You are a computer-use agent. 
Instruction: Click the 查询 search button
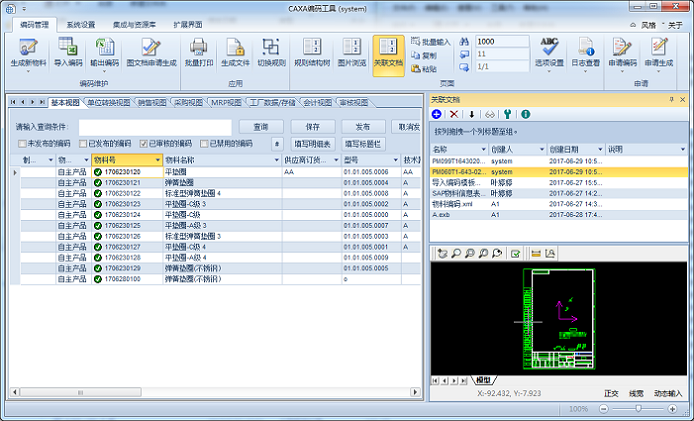260,127
